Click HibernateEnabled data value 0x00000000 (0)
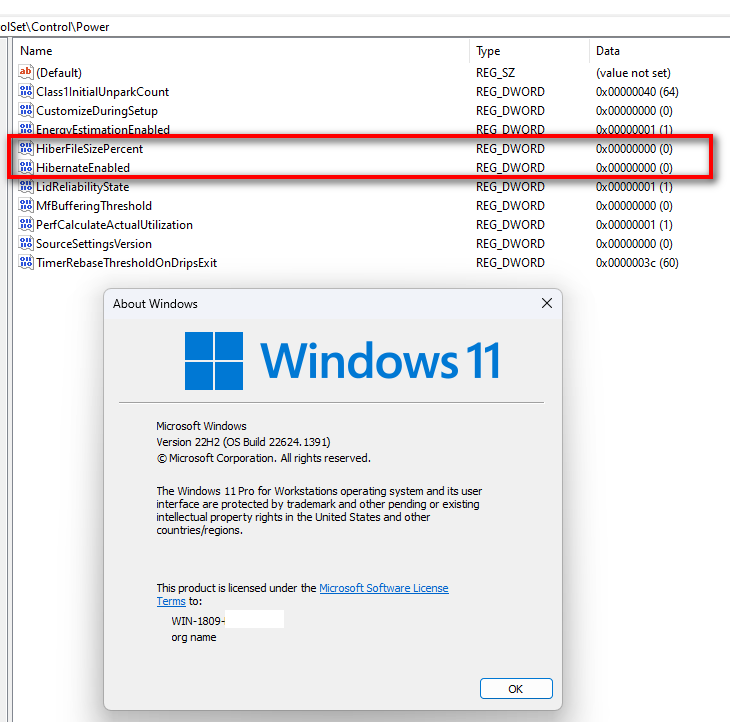This screenshot has height=722, width=730. coord(634,168)
